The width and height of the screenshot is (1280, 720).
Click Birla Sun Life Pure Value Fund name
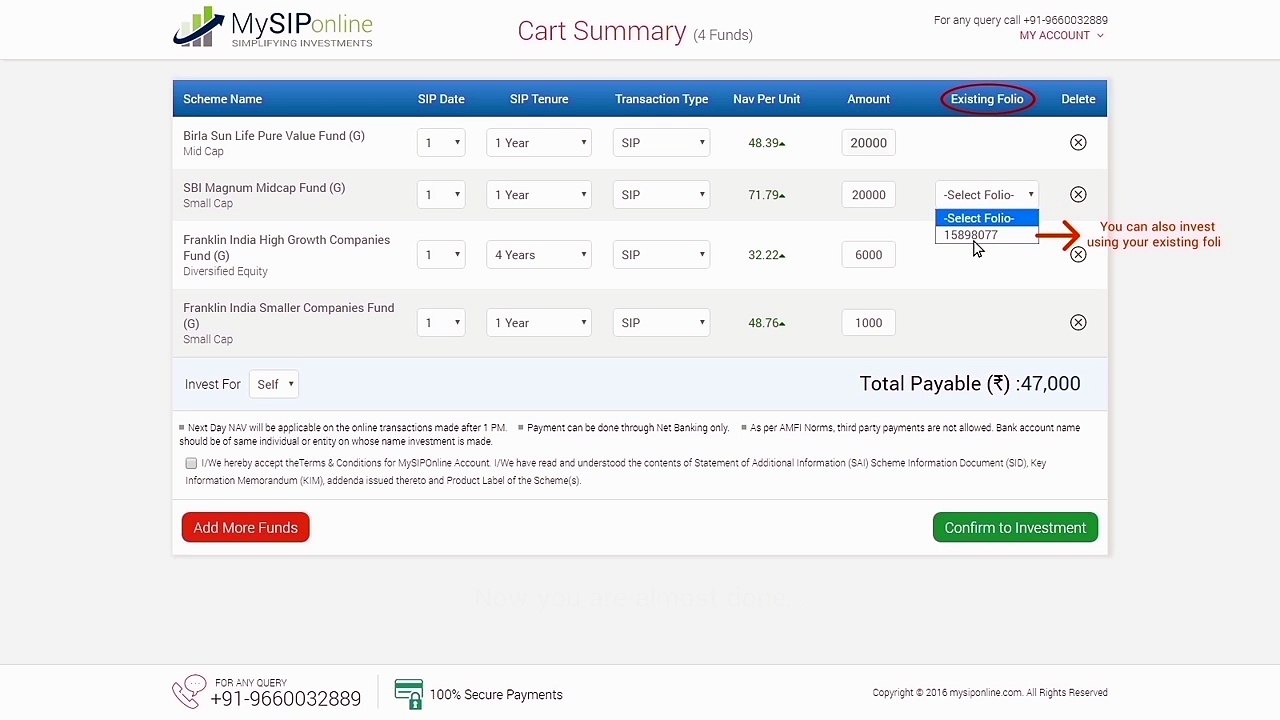pos(274,136)
